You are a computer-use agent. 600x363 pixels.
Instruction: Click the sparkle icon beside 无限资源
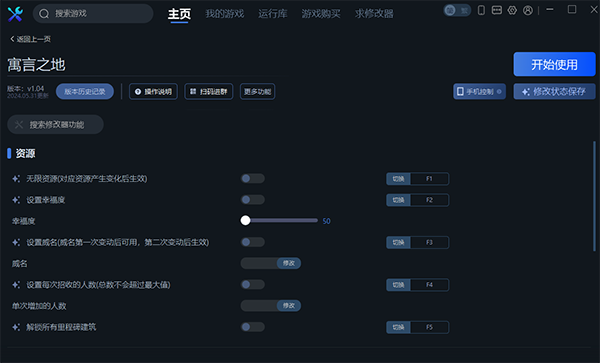click(x=16, y=179)
